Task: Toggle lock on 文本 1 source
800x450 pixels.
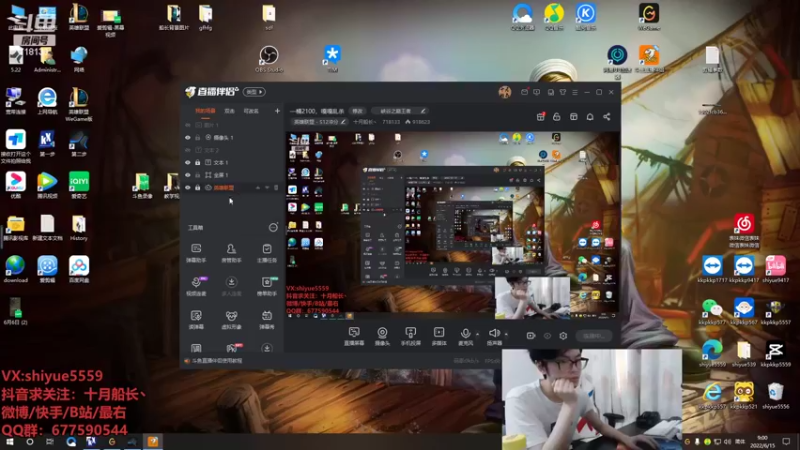Action: click(198, 163)
